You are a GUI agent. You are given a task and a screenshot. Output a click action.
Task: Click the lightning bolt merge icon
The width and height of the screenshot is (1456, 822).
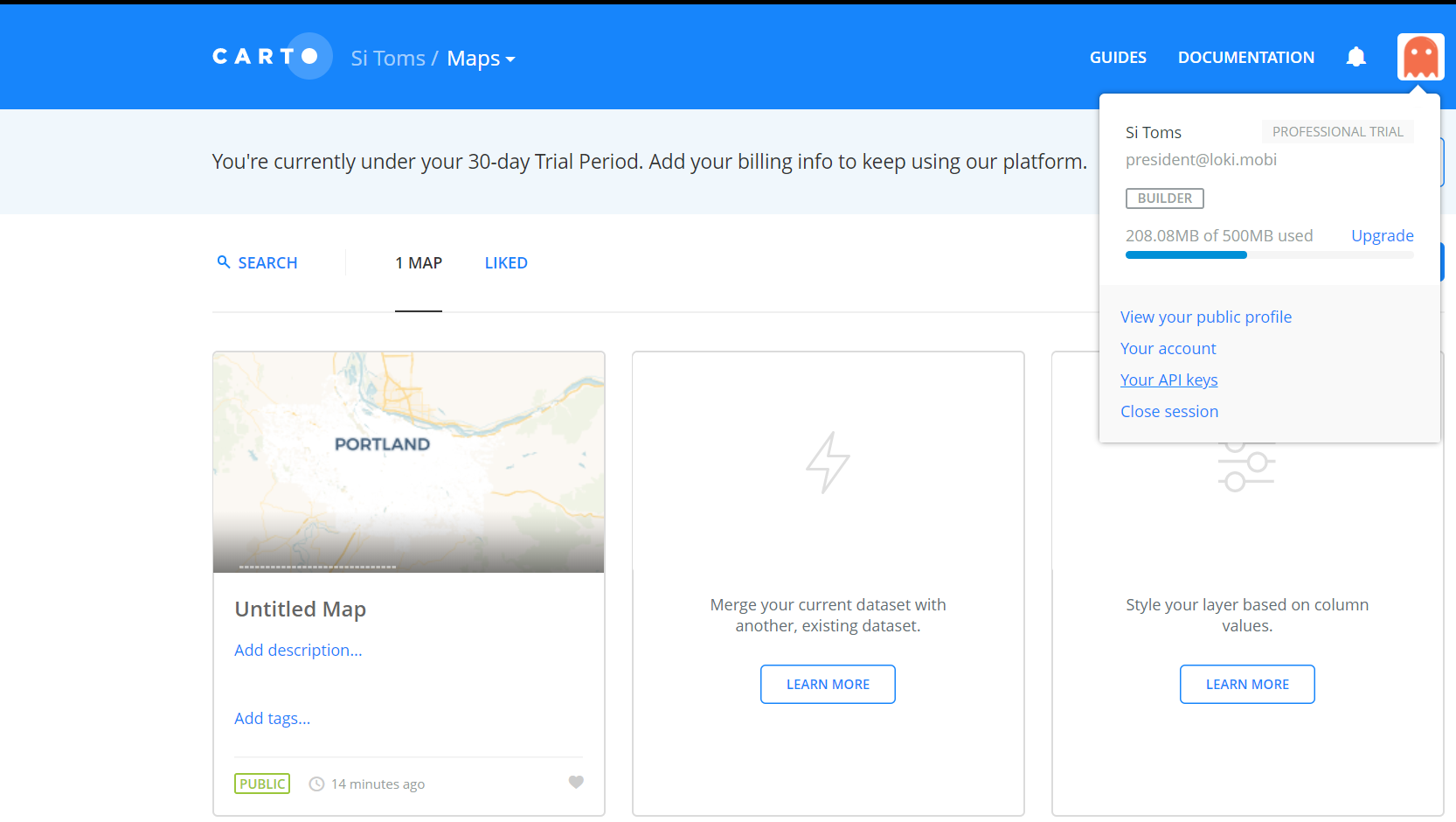pyautogui.click(x=828, y=462)
